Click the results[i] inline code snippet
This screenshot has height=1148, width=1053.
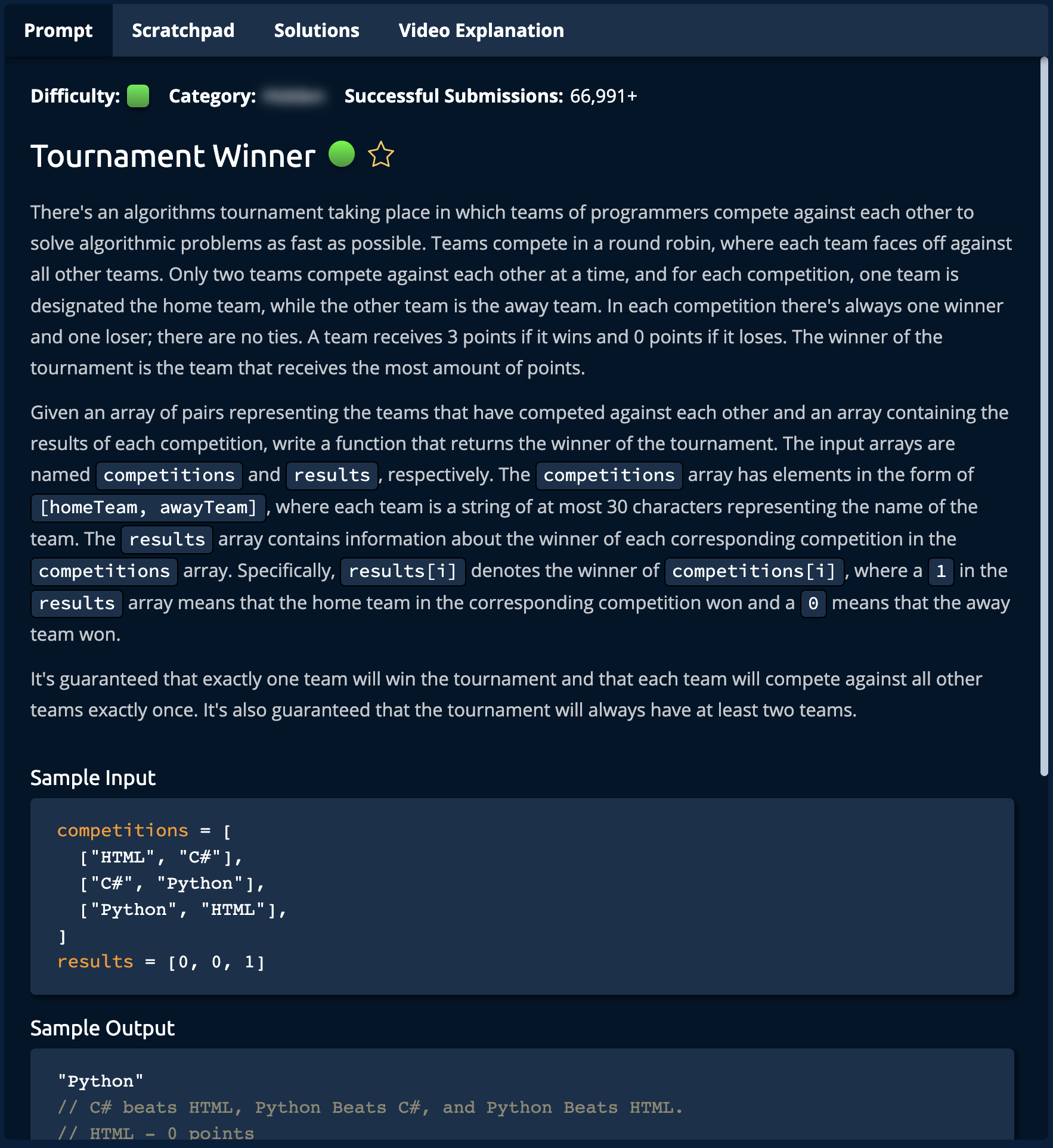pyautogui.click(x=402, y=571)
